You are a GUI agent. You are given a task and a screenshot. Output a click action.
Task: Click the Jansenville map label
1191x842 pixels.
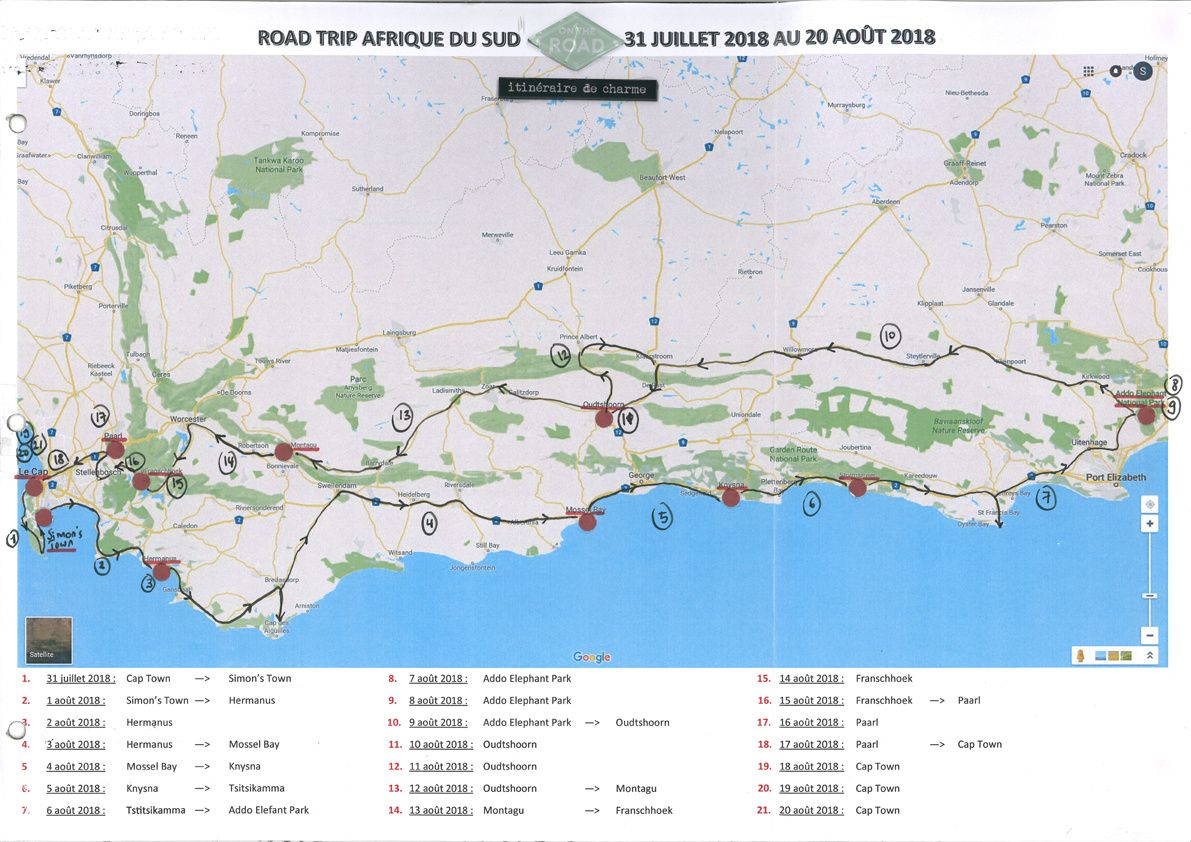[x=978, y=289]
